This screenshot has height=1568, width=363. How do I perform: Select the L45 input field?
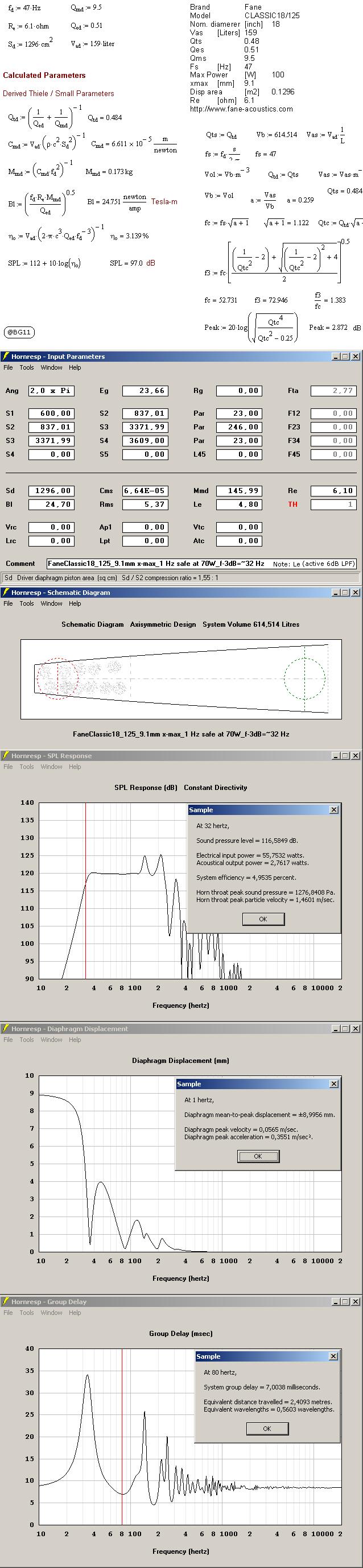pyautogui.click(x=240, y=454)
